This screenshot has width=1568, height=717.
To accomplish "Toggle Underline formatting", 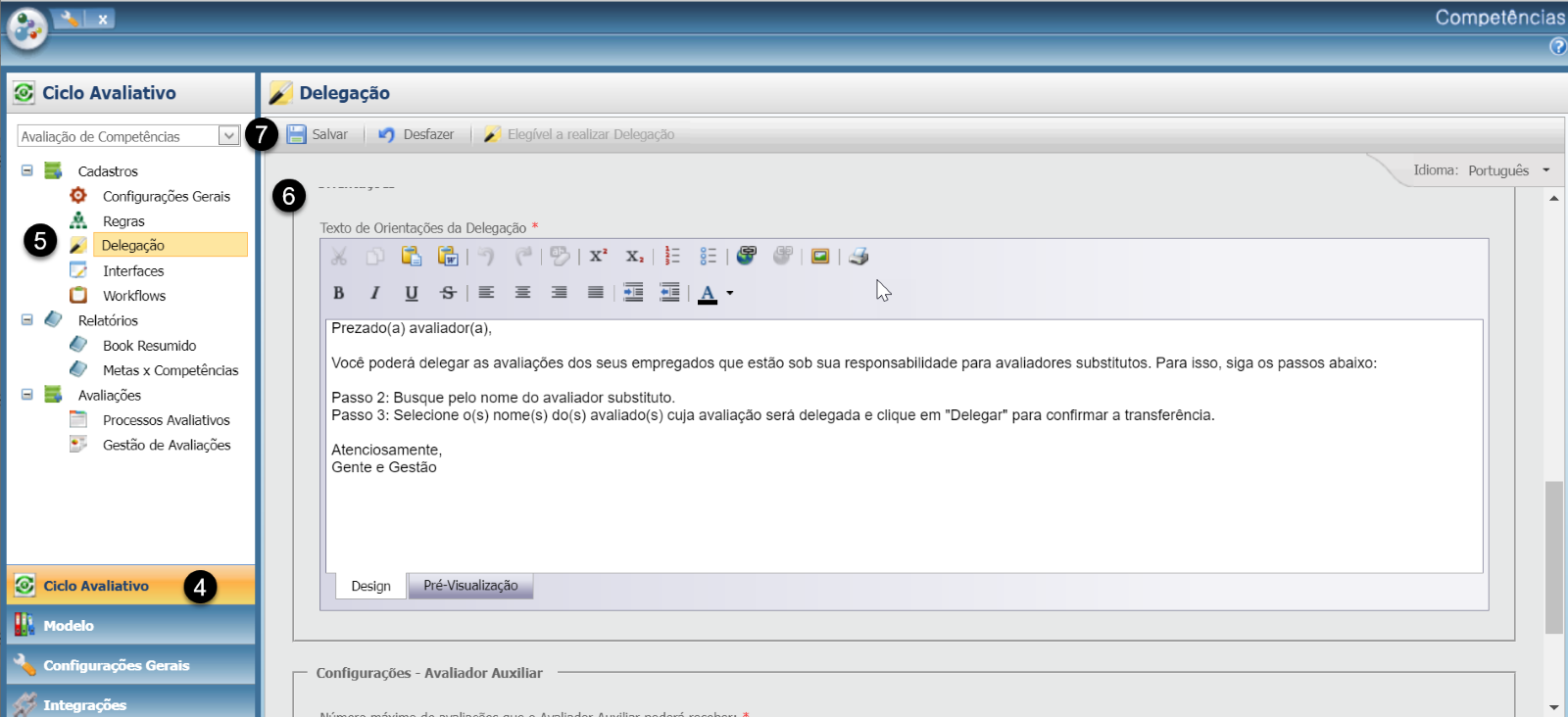I will click(412, 293).
